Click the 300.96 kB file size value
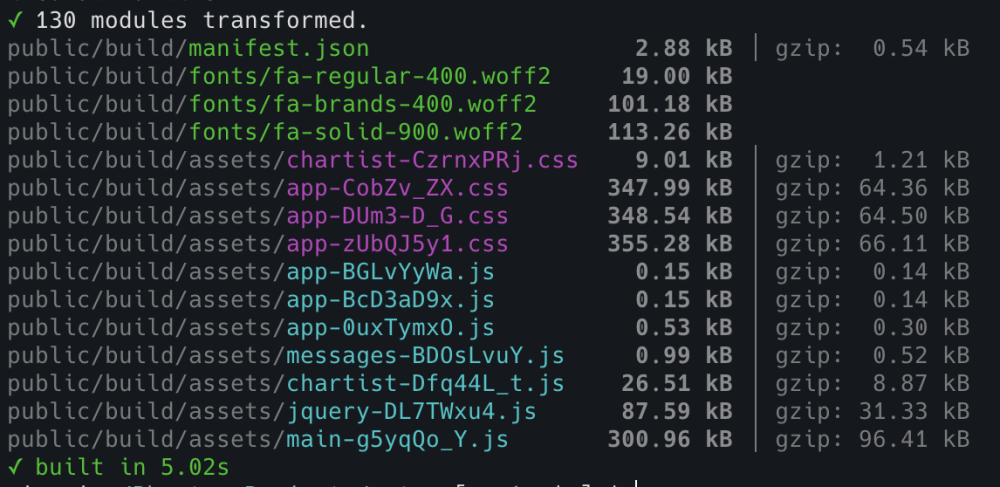 (x=669, y=439)
